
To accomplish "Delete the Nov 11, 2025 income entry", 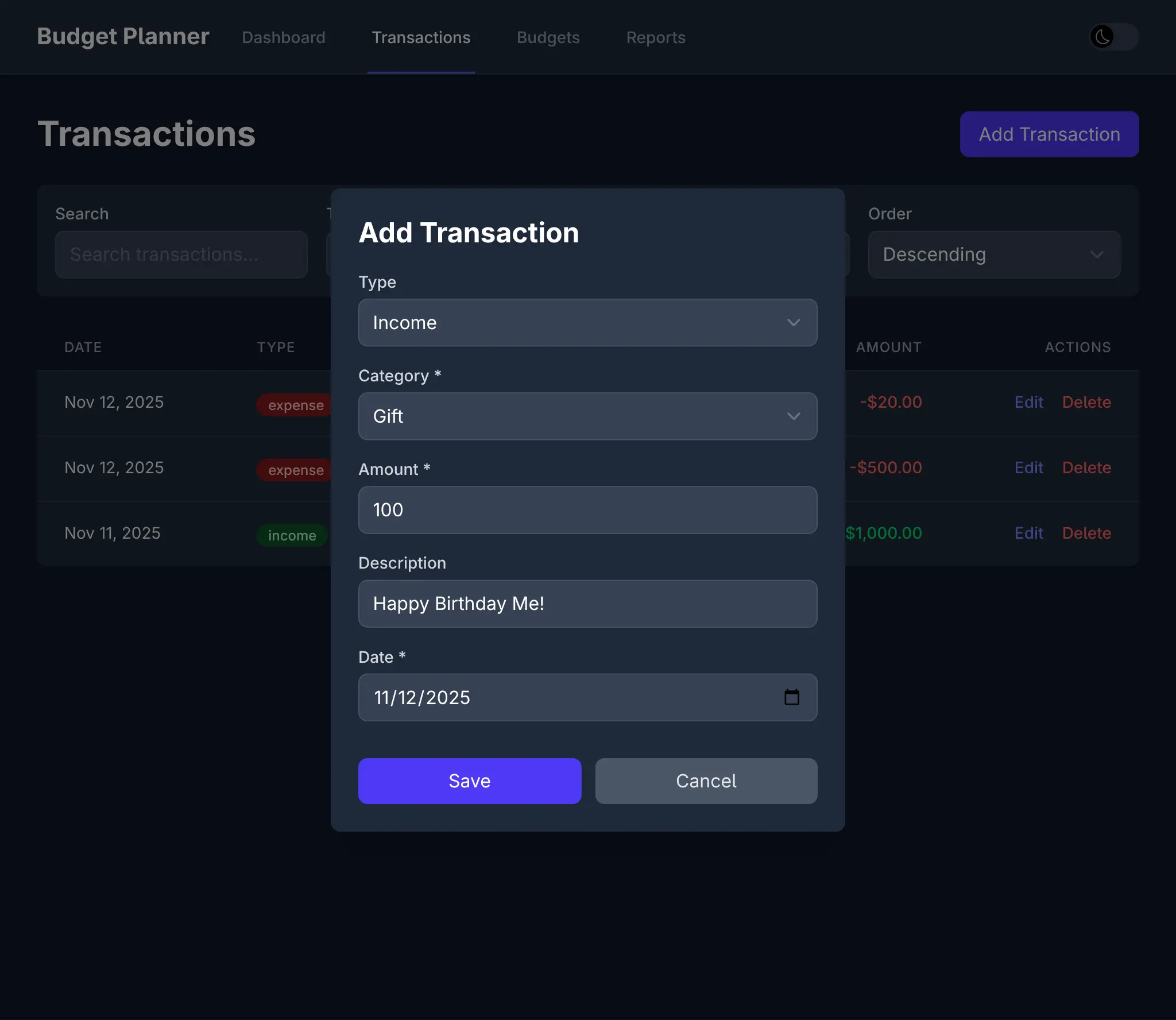I will tap(1086, 533).
